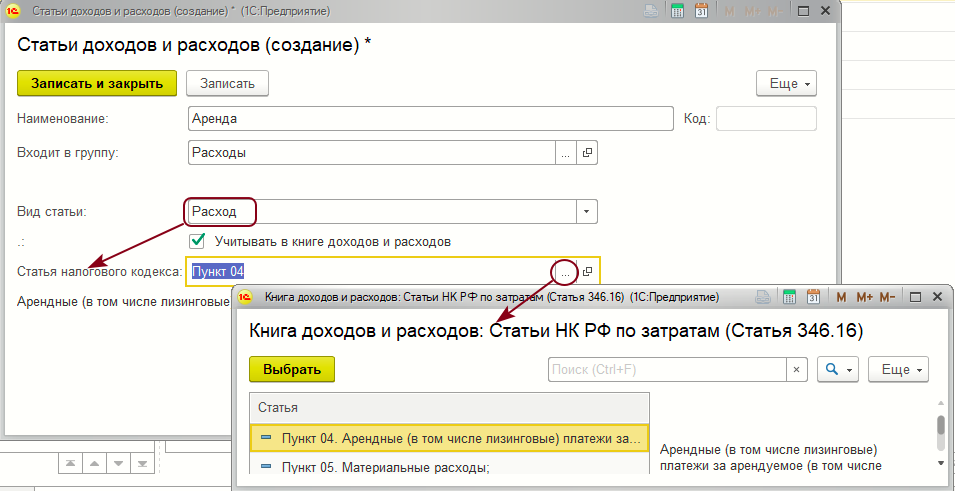Open the Еще menu in the creation form

coord(787,84)
